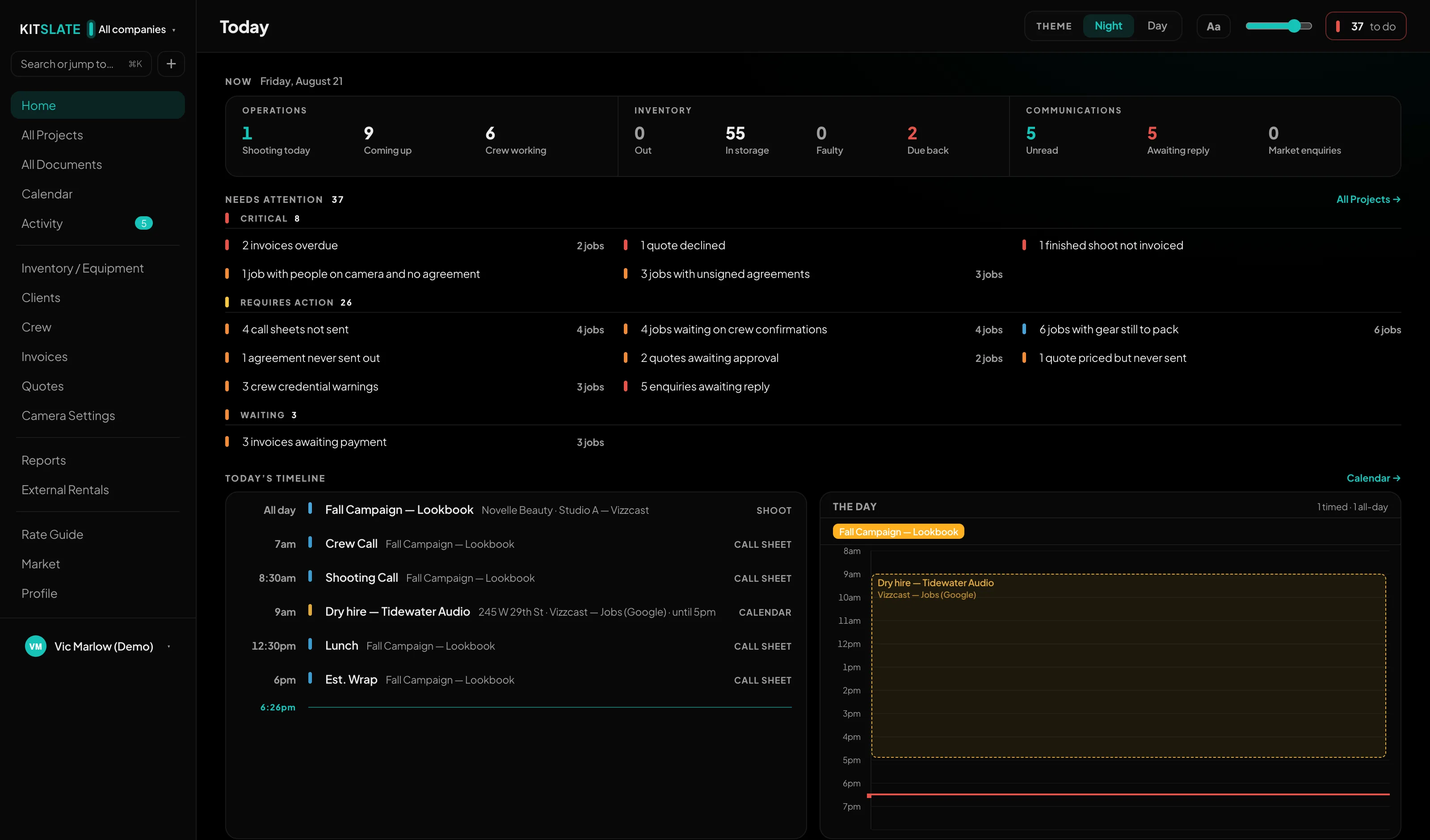Click the plus button beside the search box
This screenshot has height=840, width=1430.
171,63
